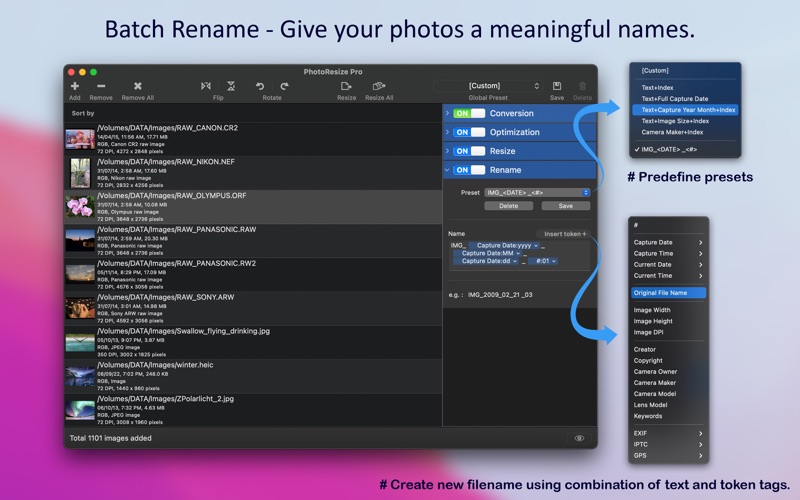Screen dimensions: 800x500
Task: Click the Delete global preset trash icon
Action: coord(582,86)
